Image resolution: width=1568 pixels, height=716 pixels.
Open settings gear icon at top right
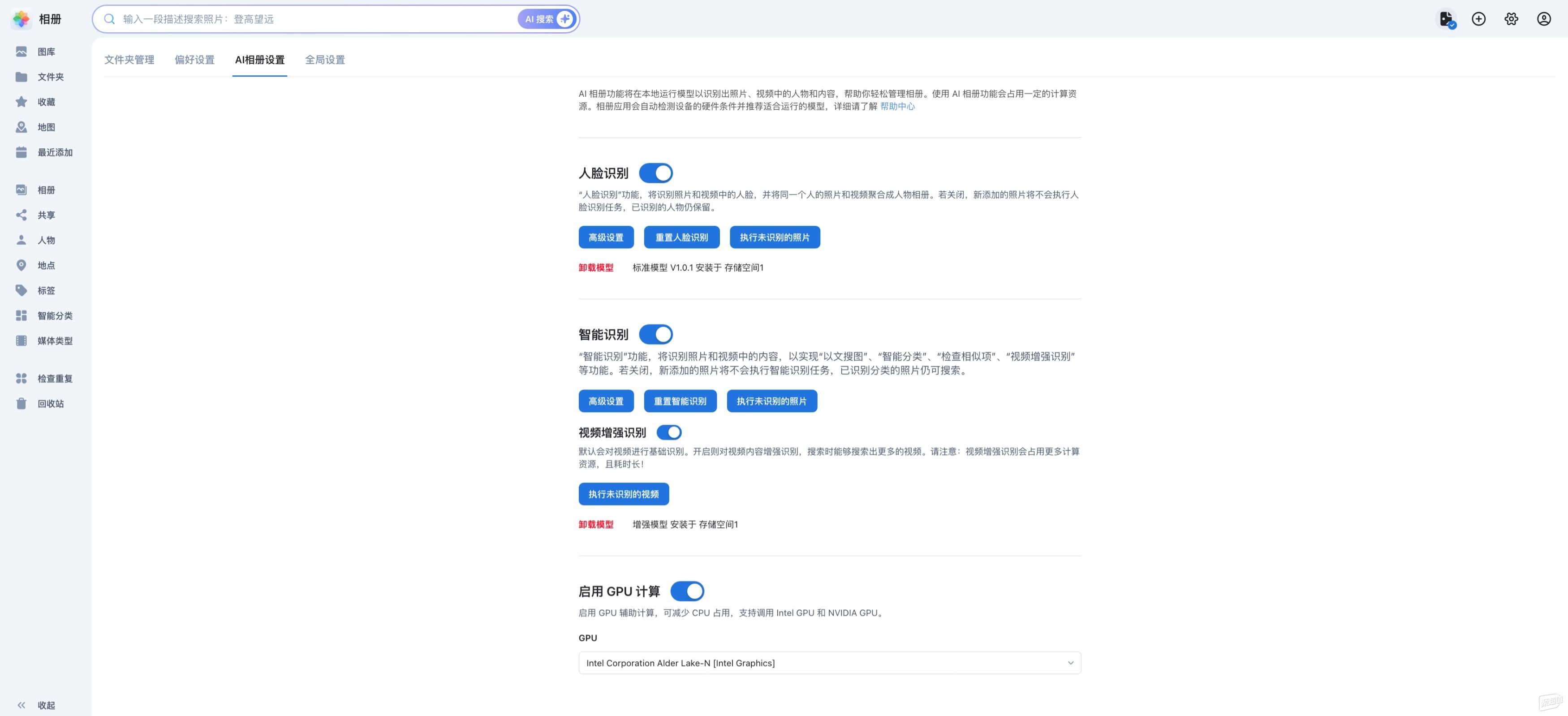tap(1512, 19)
